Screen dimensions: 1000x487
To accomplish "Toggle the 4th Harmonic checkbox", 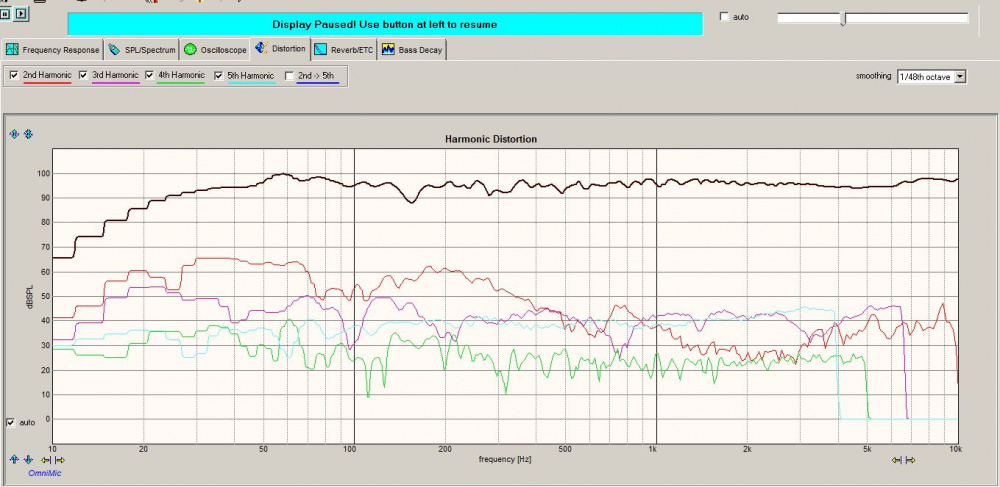I will tap(150, 75).
